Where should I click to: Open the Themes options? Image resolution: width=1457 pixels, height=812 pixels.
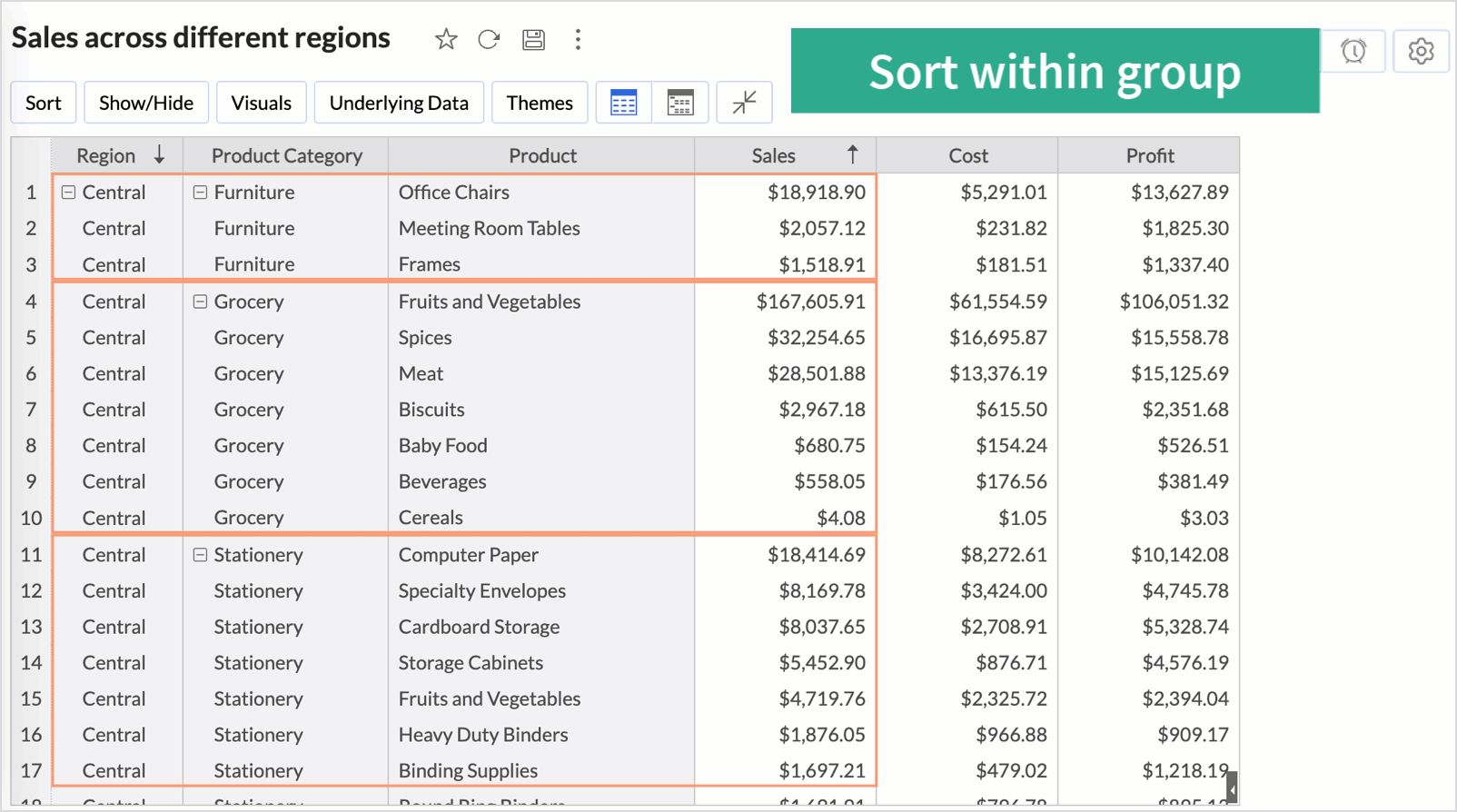[540, 103]
